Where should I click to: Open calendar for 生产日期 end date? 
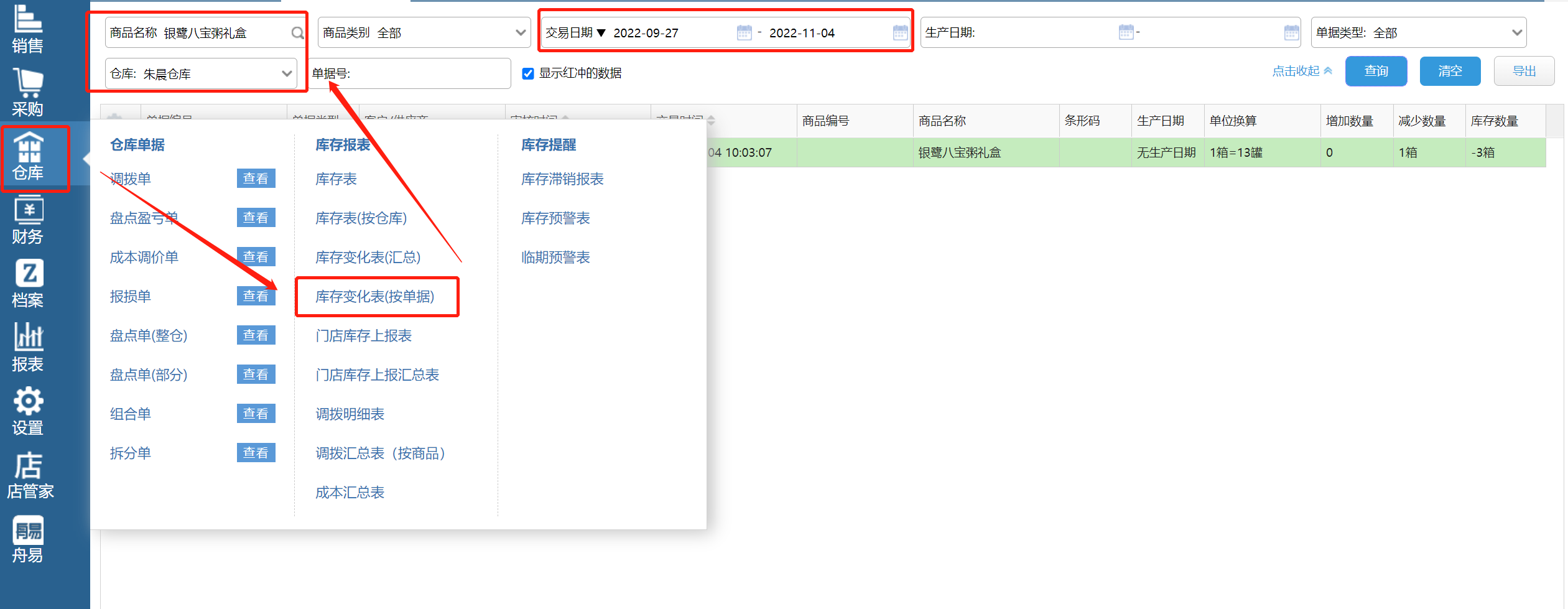(x=1291, y=32)
